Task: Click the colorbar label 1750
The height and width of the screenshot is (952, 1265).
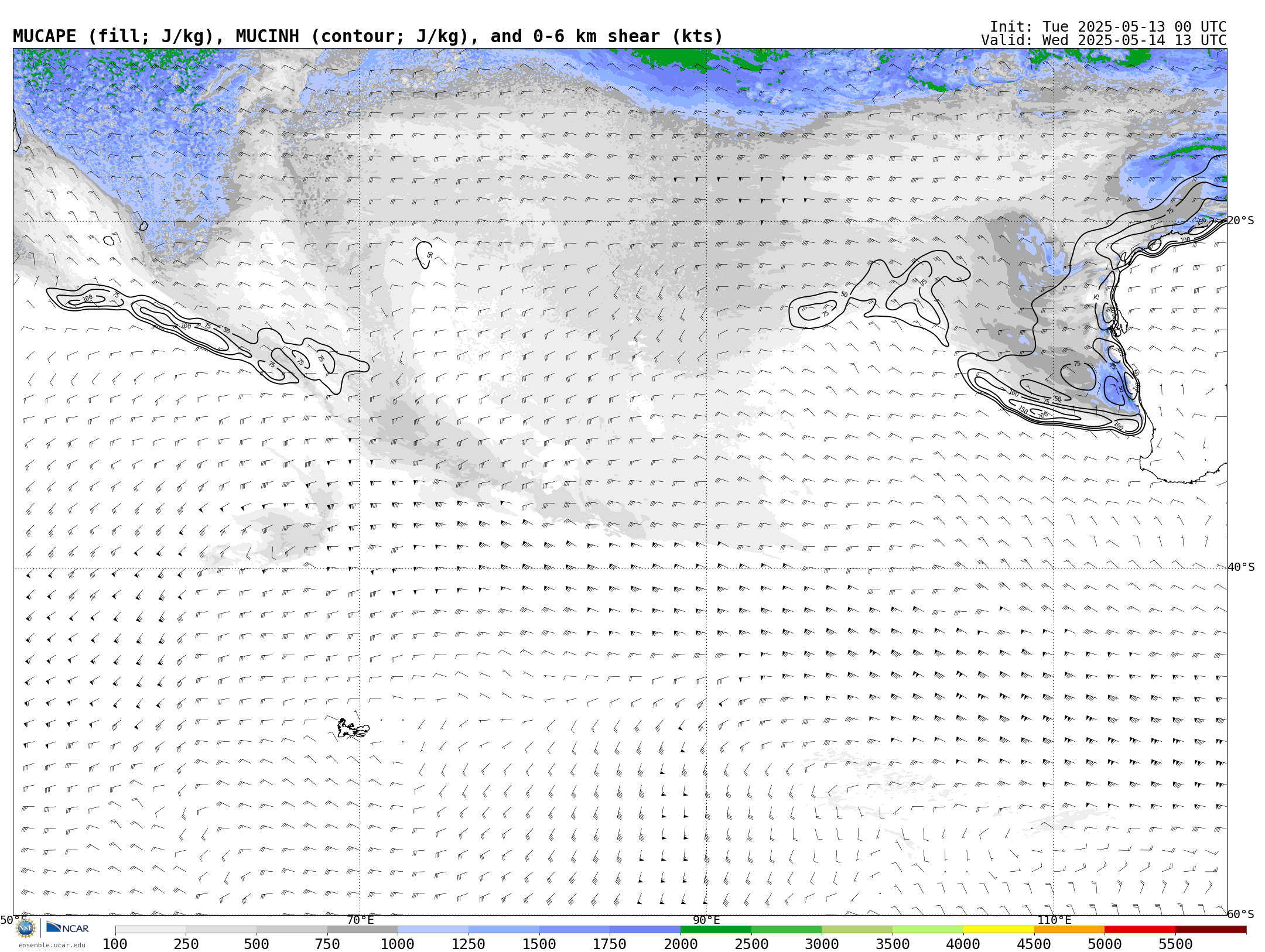Action: [610, 944]
